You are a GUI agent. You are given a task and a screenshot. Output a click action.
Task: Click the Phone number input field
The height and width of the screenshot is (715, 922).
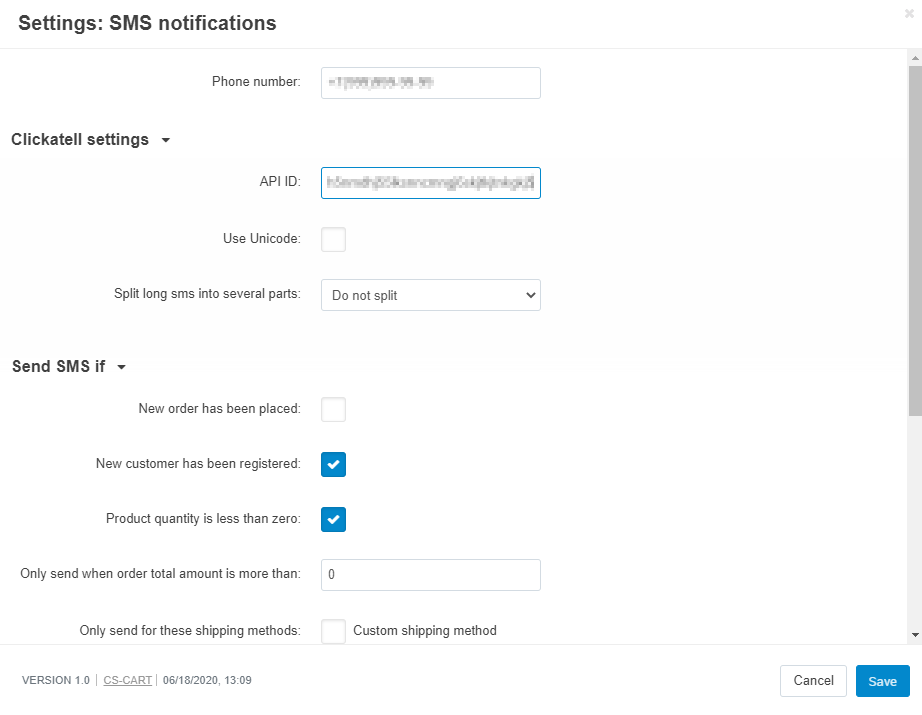tap(430, 83)
